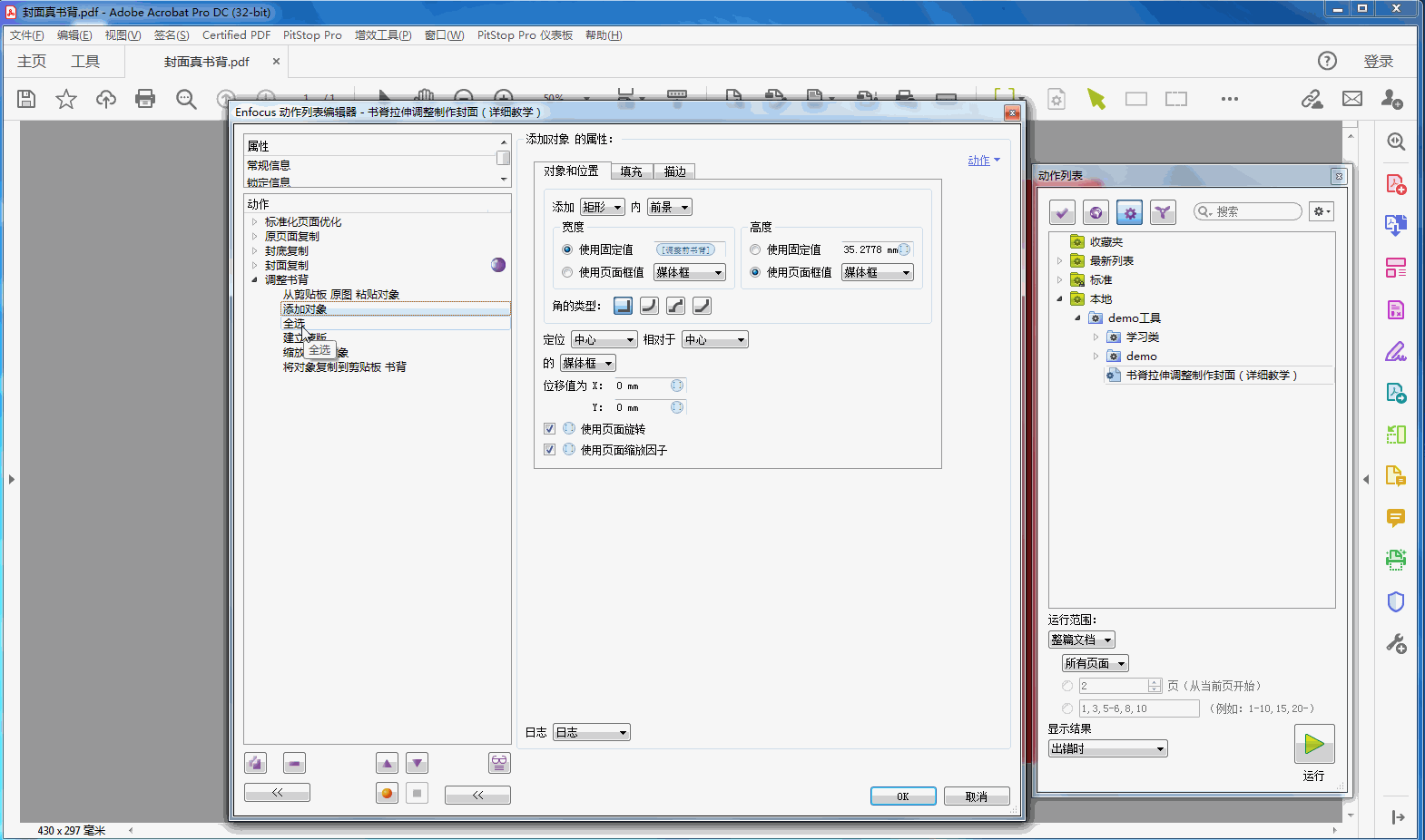
Task: Select page number radio in run range
Action: pos(1067,686)
